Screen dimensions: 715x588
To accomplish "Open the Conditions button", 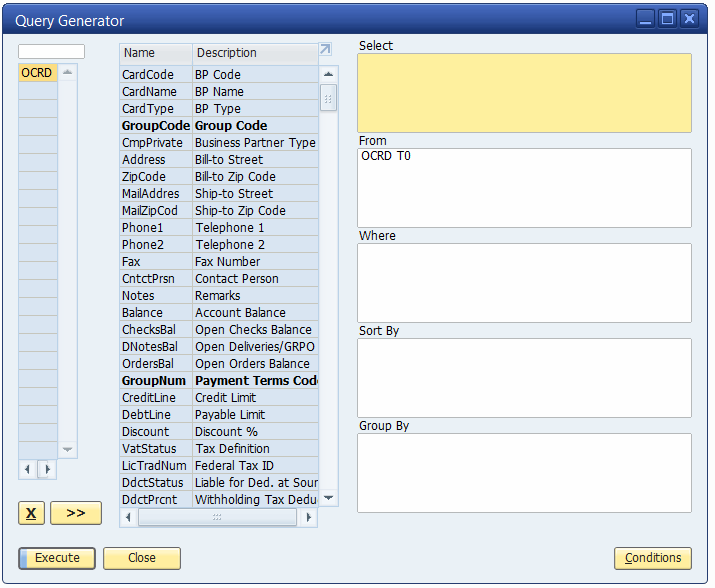I will click(653, 558).
